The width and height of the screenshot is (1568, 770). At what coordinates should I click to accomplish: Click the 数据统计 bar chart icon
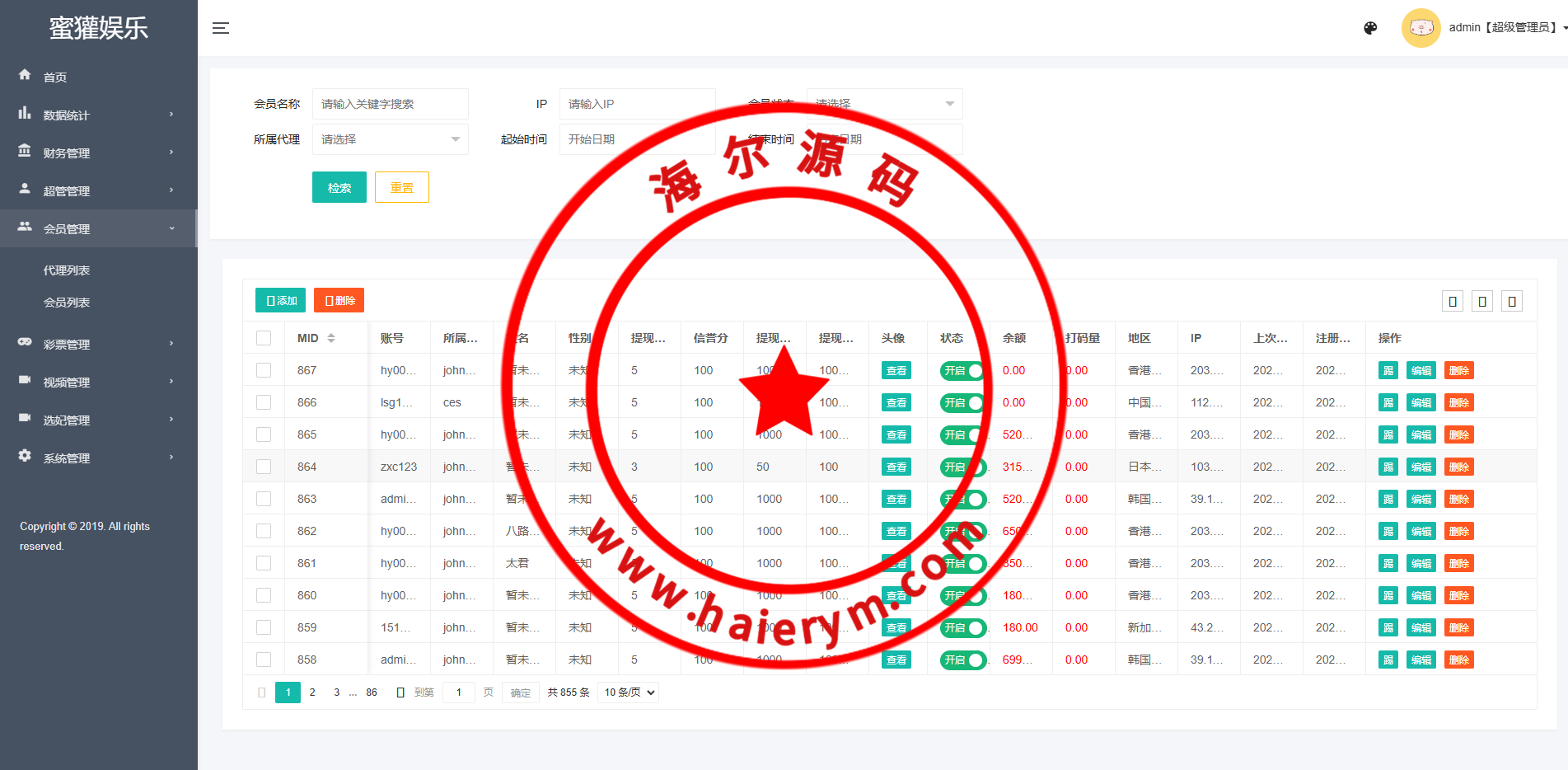pyautogui.click(x=25, y=113)
